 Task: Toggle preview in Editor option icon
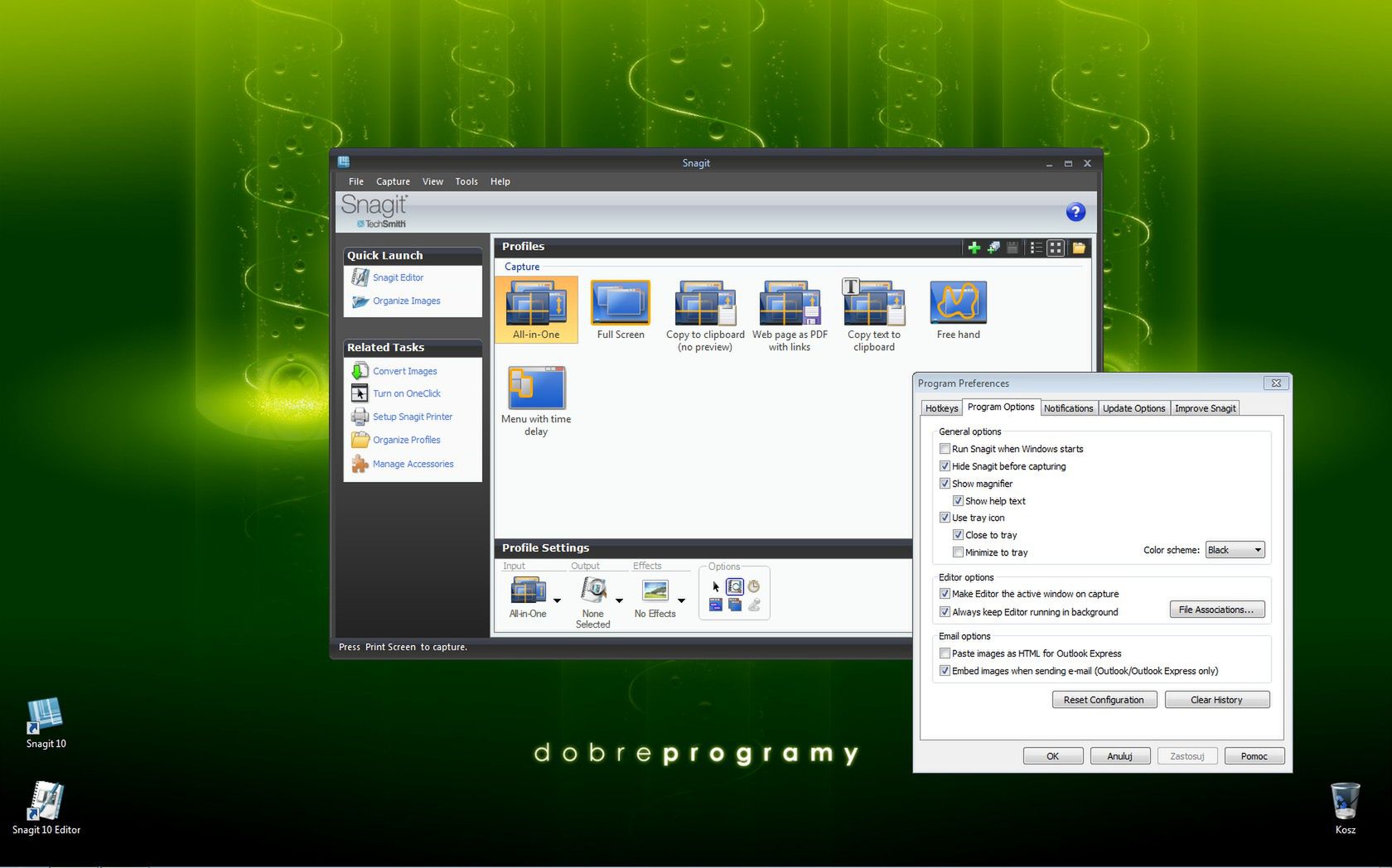click(735, 586)
